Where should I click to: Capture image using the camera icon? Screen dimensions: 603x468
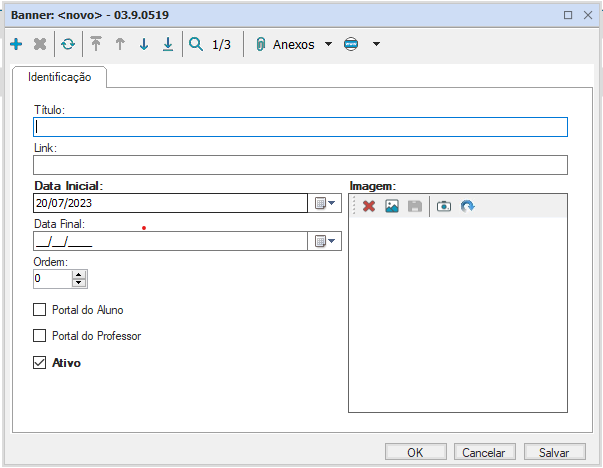pos(444,206)
